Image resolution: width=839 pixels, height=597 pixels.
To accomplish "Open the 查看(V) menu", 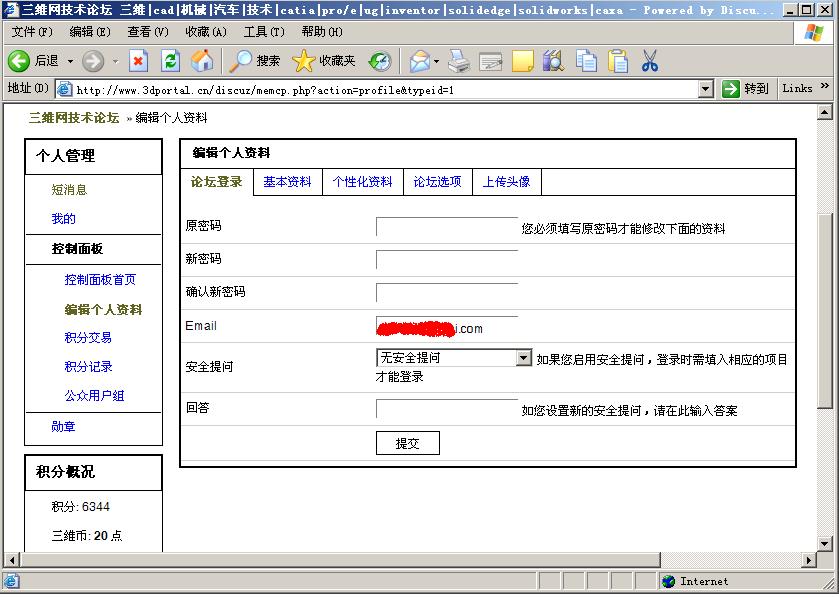I will tap(148, 32).
